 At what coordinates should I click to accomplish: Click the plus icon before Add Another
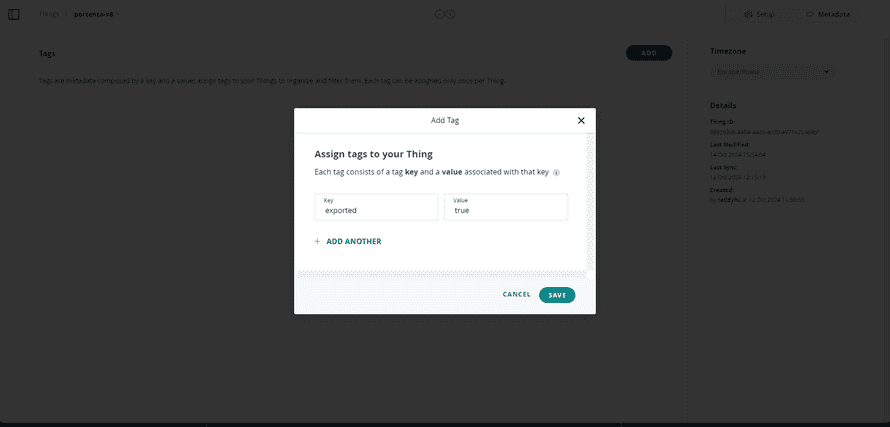click(317, 241)
